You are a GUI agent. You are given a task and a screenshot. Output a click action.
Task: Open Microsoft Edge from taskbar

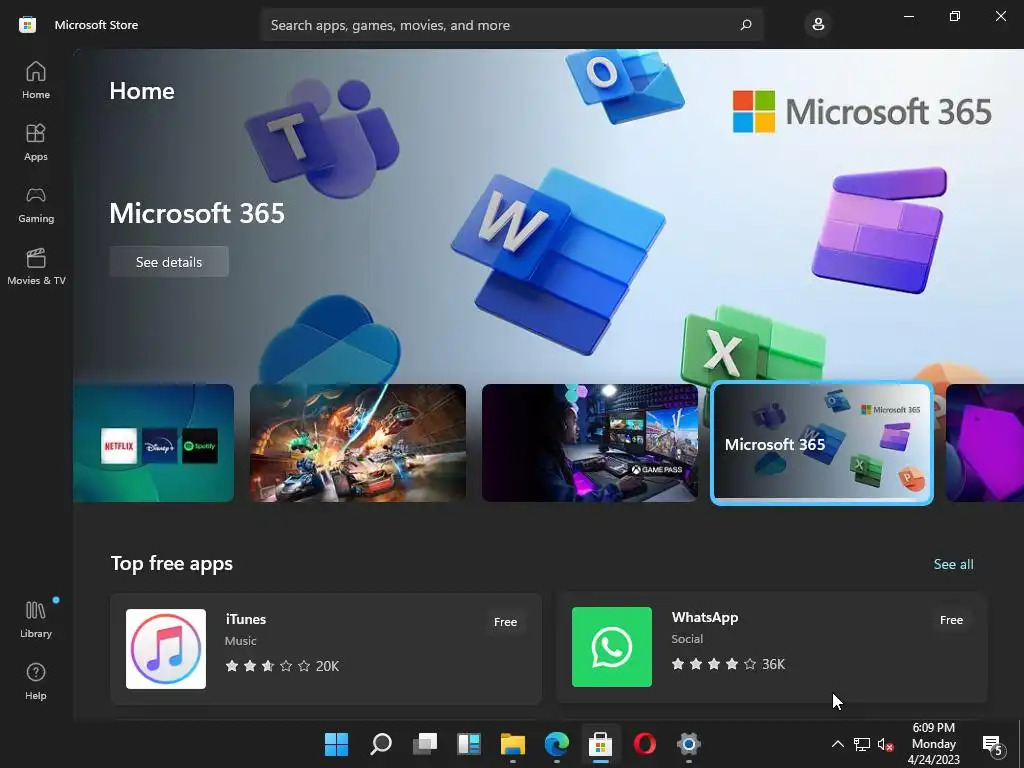[556, 744]
